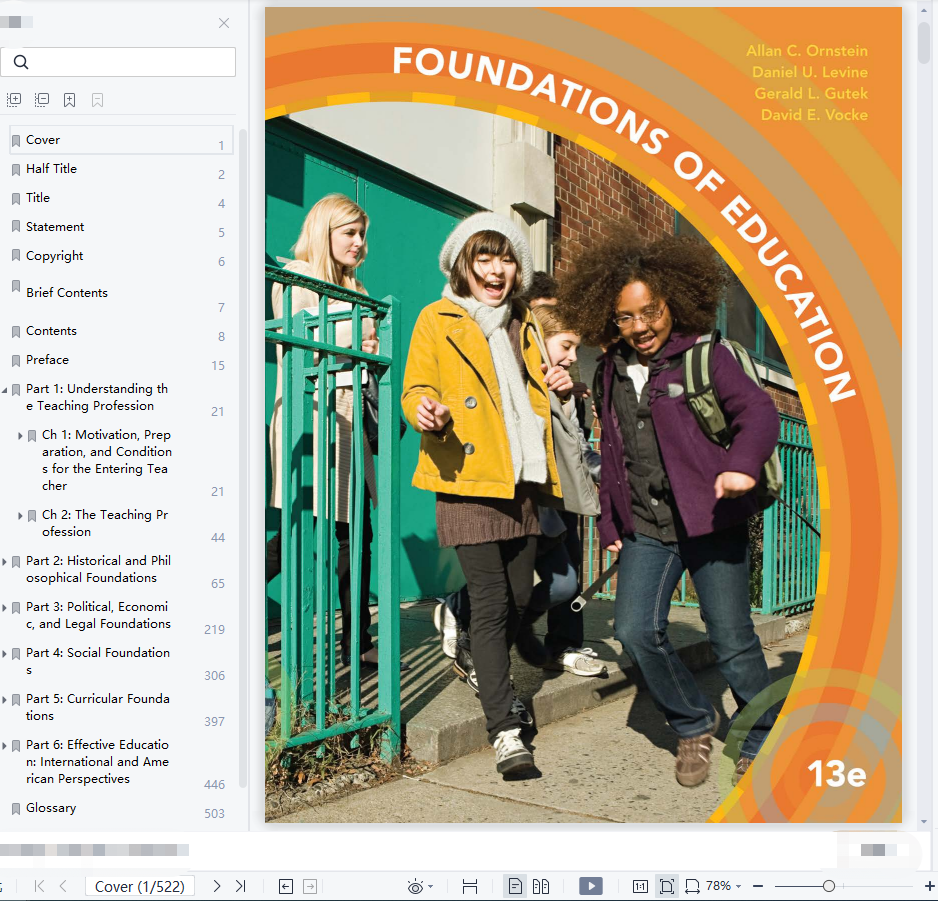The width and height of the screenshot is (938, 901).
Task: Click the Fit Page icon
Action: 666,886
